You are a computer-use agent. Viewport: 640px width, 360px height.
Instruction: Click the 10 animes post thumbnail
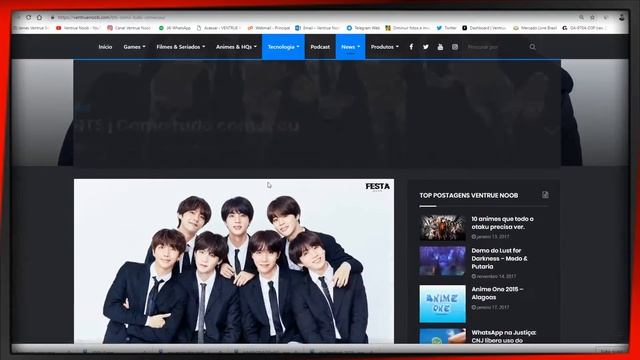click(442, 228)
